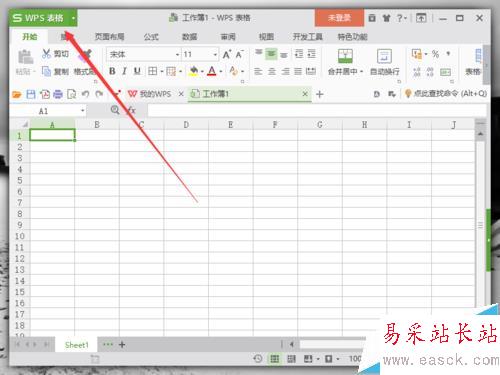This screenshot has height=375, width=500.
Task: Switch to the 审阅 ribbon tab
Action: 228,36
